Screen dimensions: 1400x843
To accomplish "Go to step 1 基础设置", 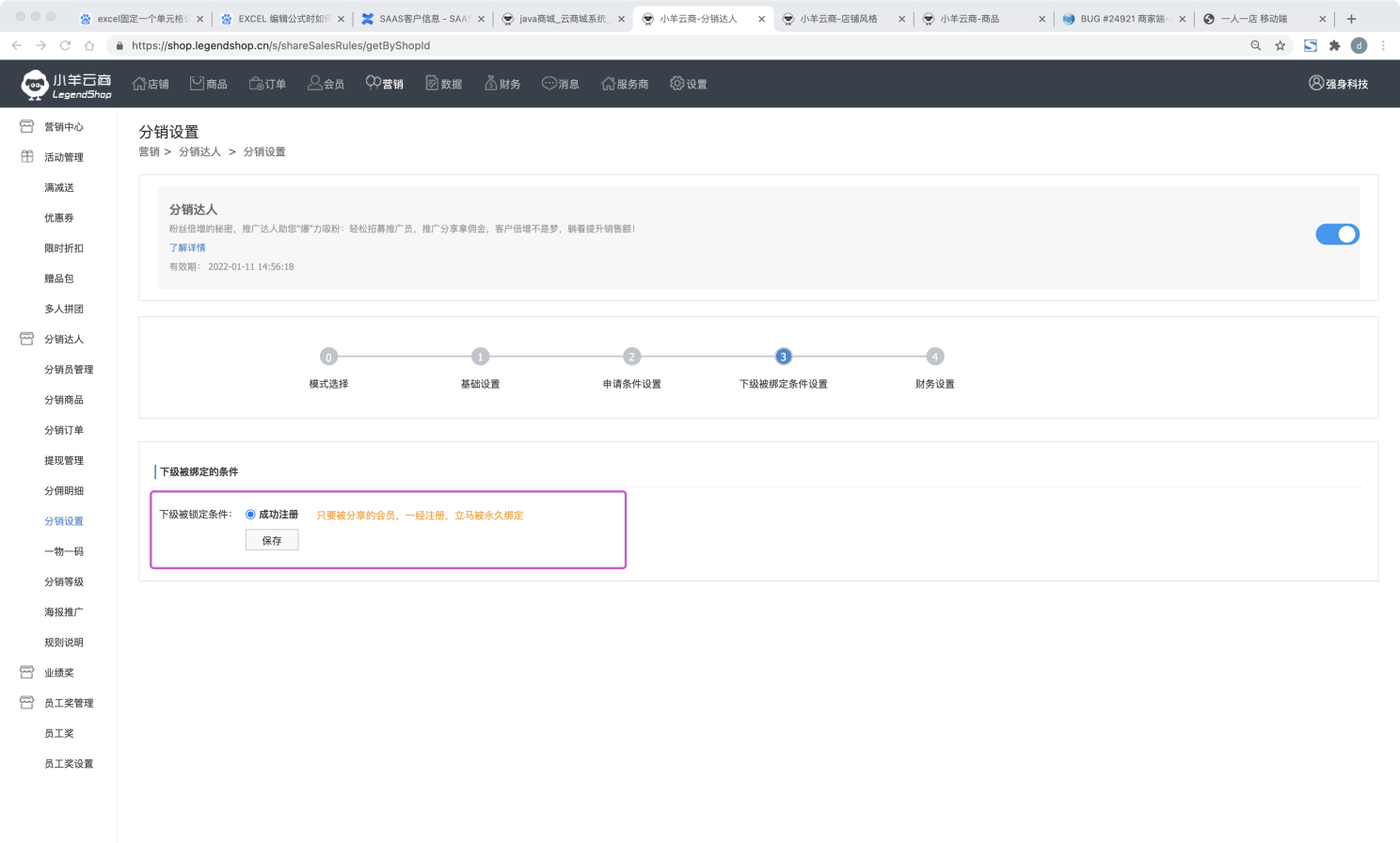I will [480, 357].
